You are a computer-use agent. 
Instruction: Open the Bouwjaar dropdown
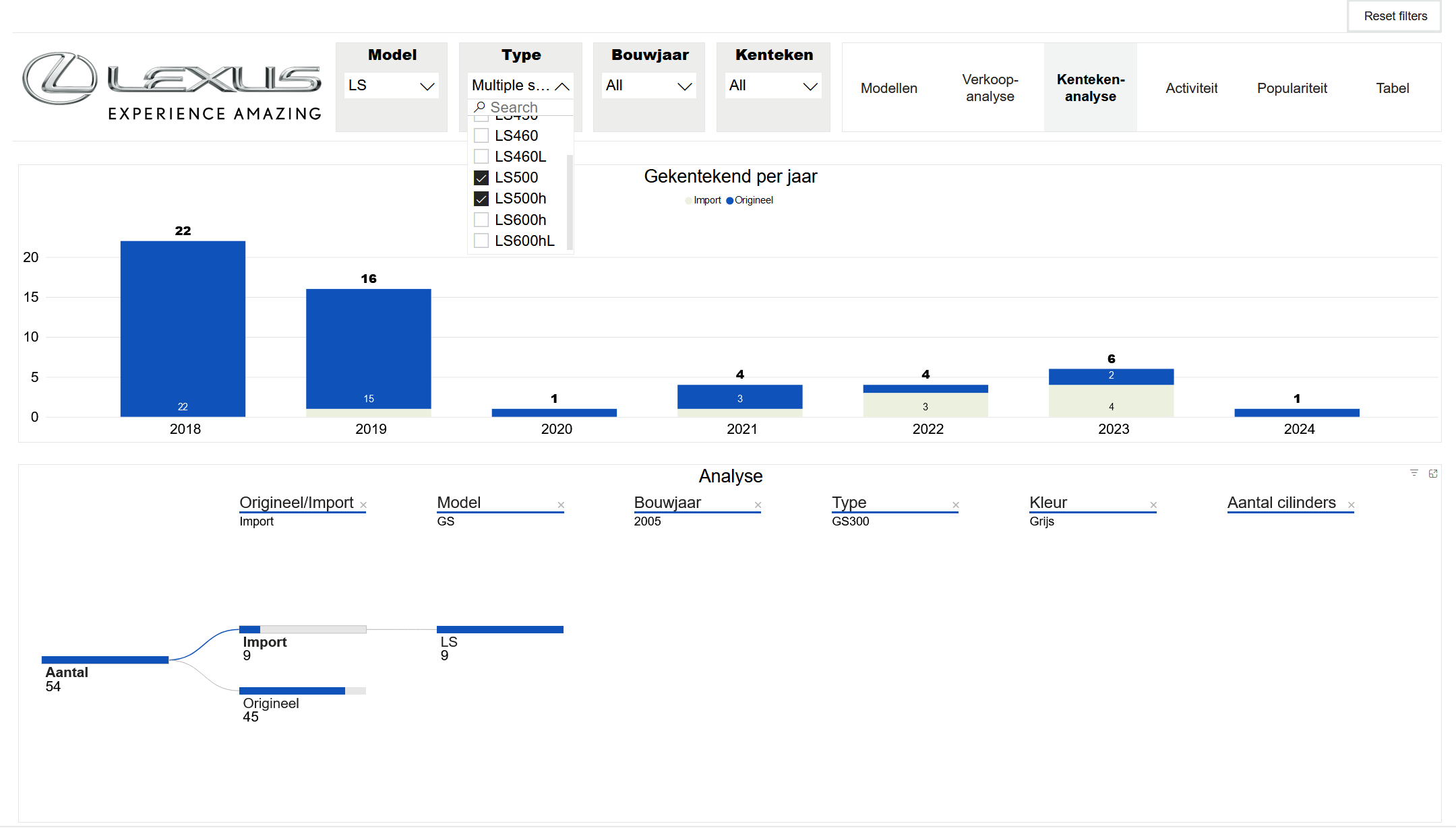coord(649,86)
